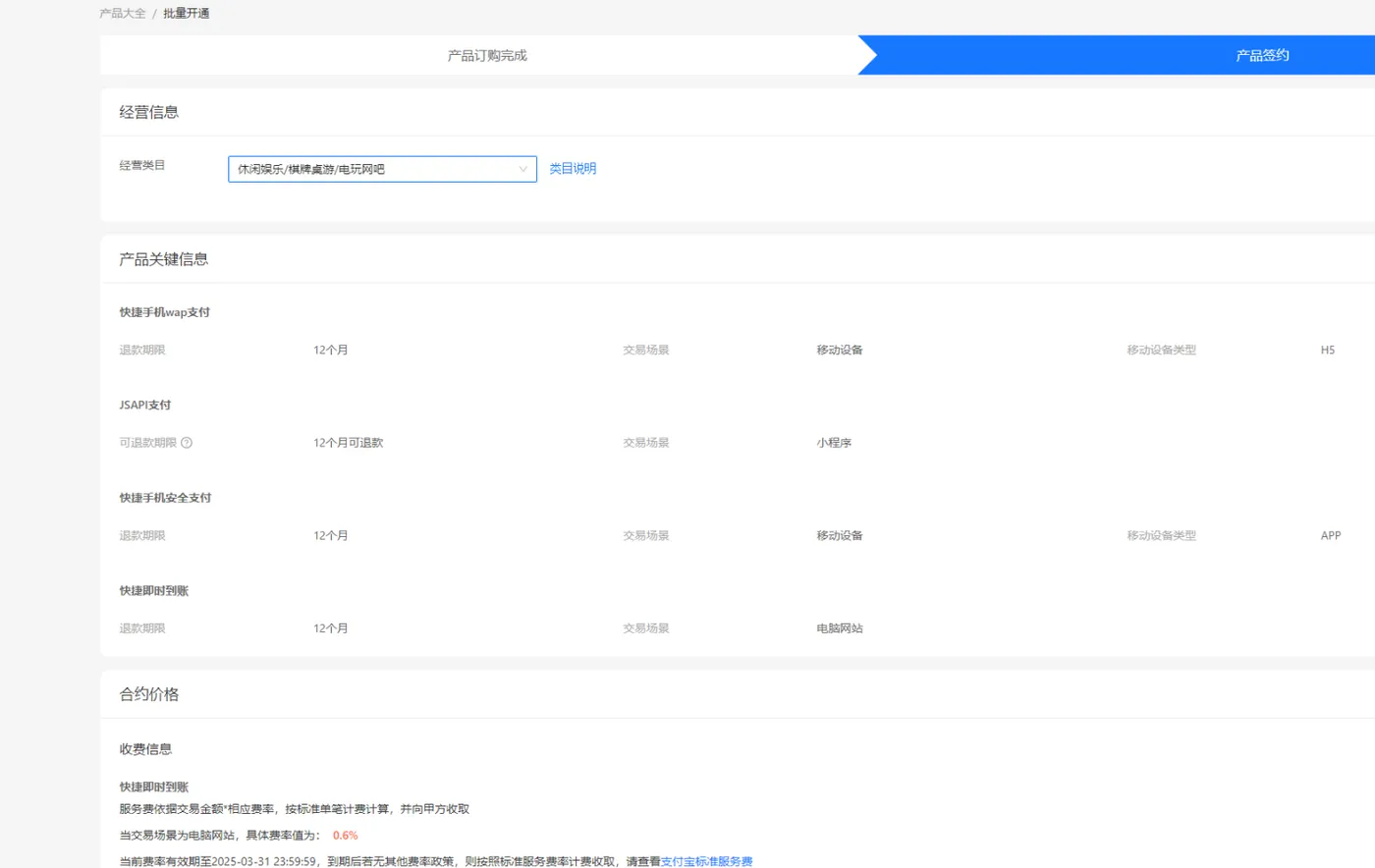Click the H5 device type value

1328,350
